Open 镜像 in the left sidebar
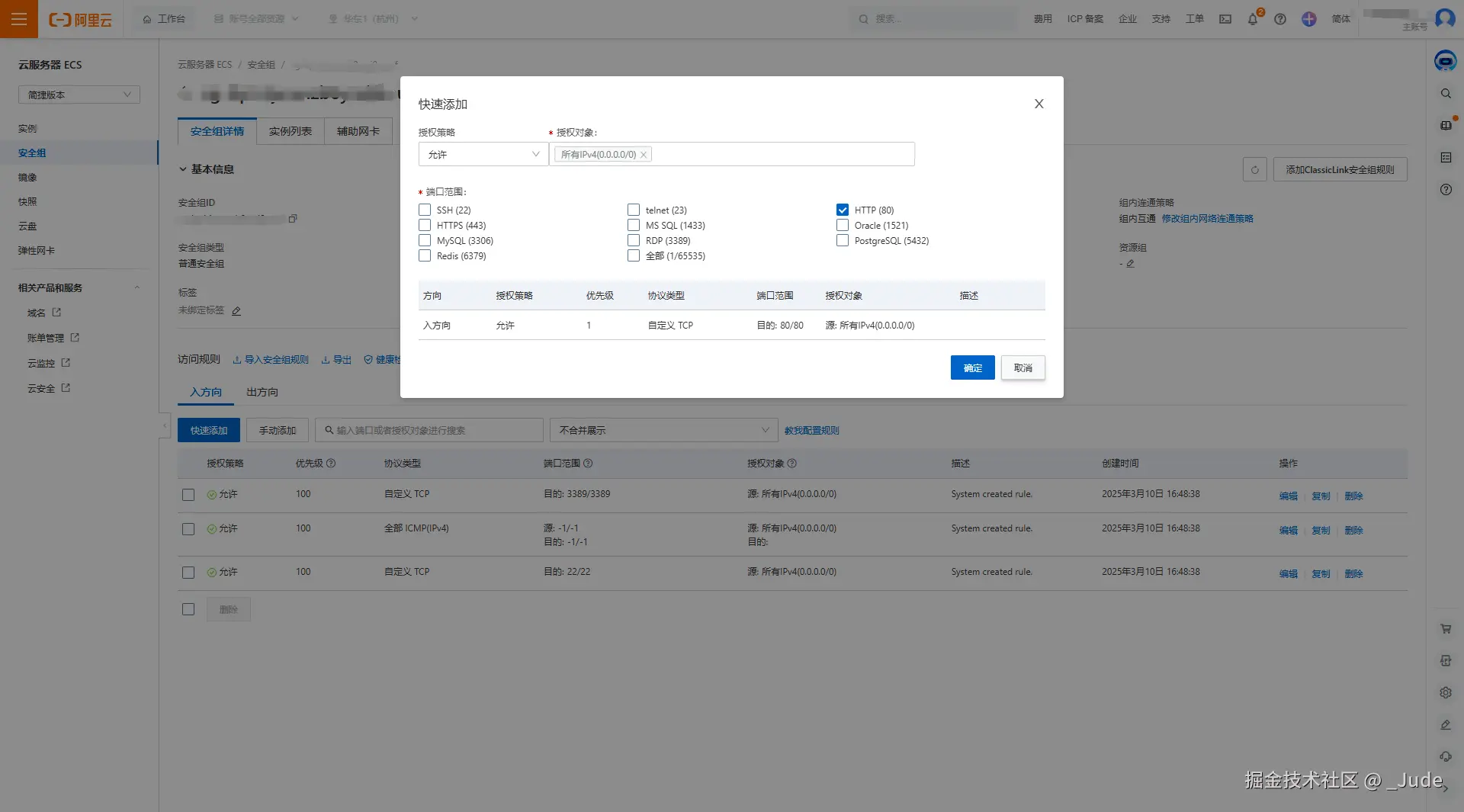1464x812 pixels. [x=27, y=178]
